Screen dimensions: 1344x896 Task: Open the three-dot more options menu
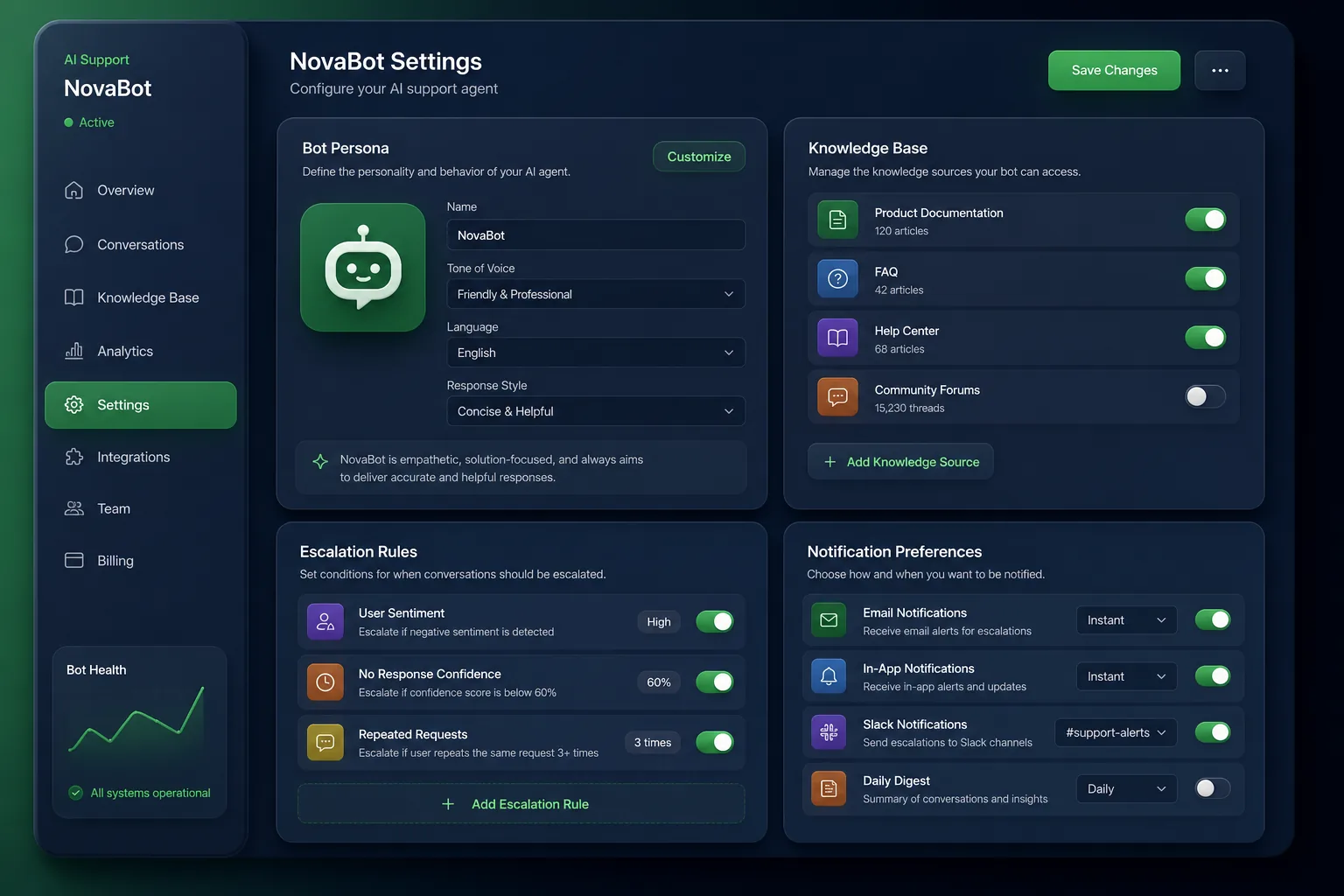(x=1221, y=70)
